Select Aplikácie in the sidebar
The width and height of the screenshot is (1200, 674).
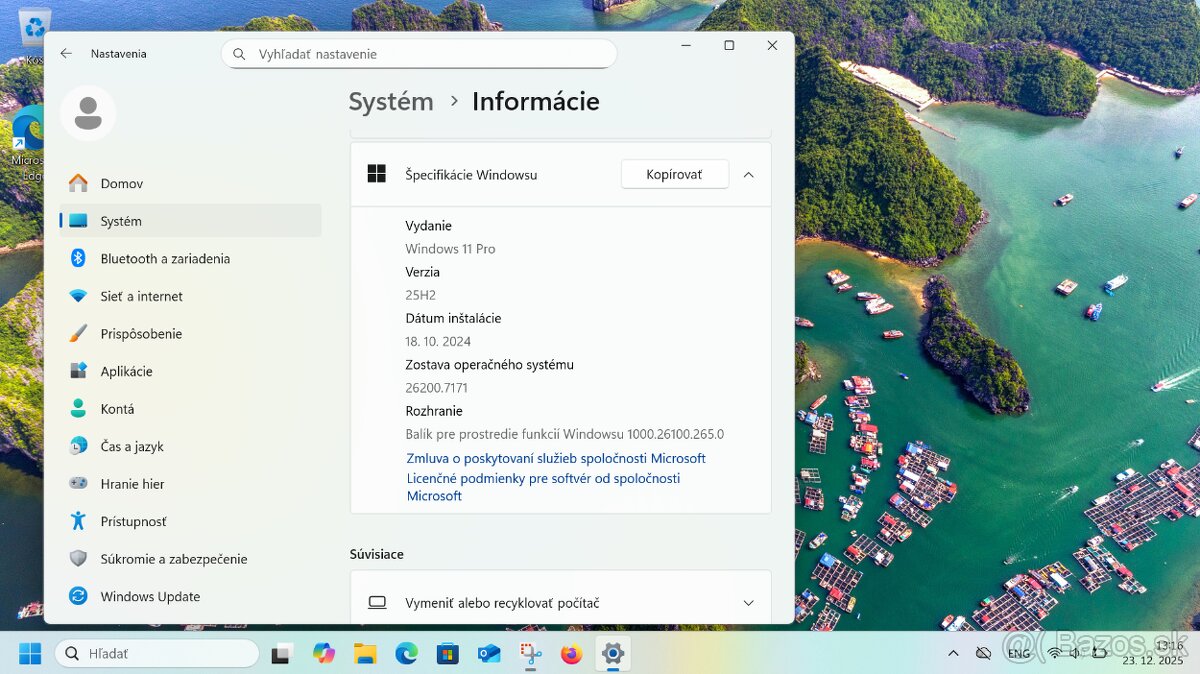tap(126, 371)
